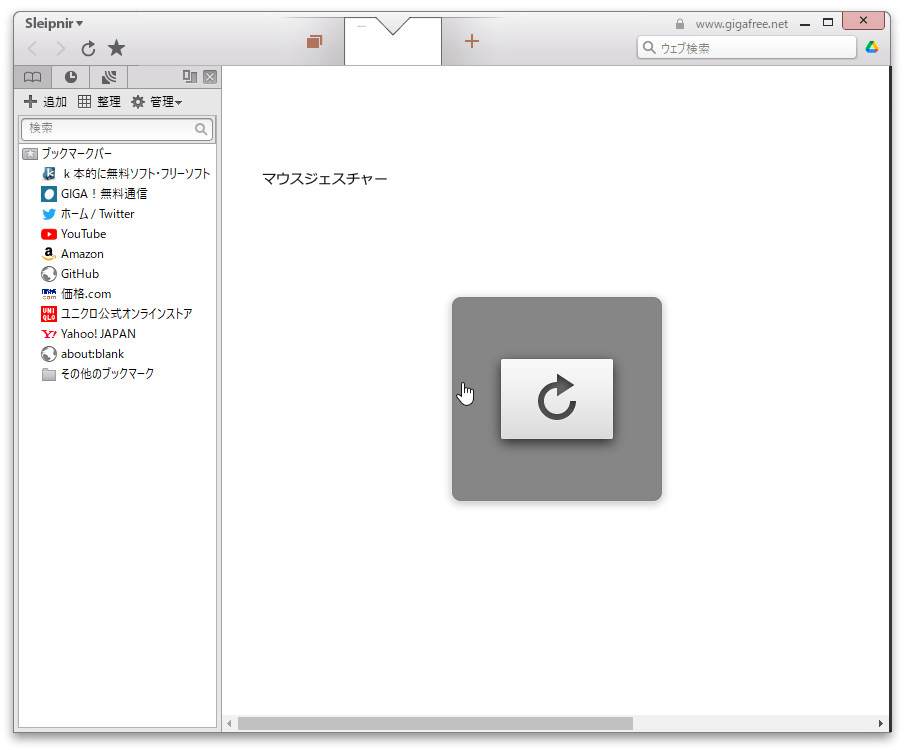Open the ホーム / Twitter bookmark
Screen dimensions: 904x750
coord(88,214)
